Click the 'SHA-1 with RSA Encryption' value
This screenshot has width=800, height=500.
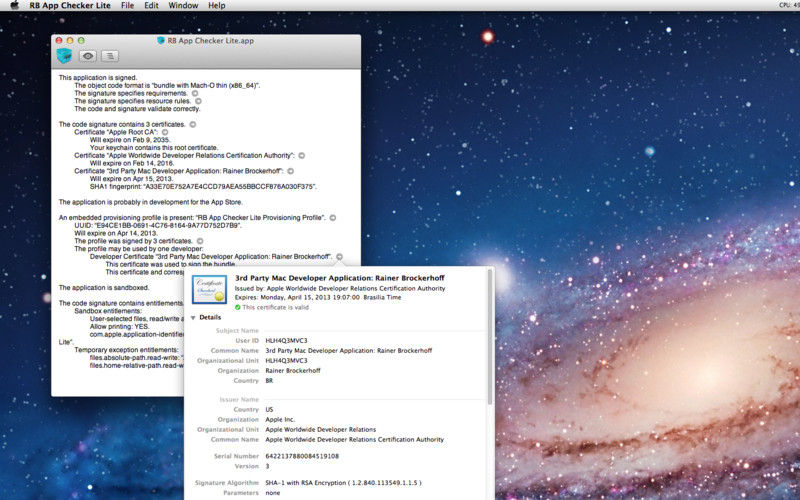click(343, 483)
